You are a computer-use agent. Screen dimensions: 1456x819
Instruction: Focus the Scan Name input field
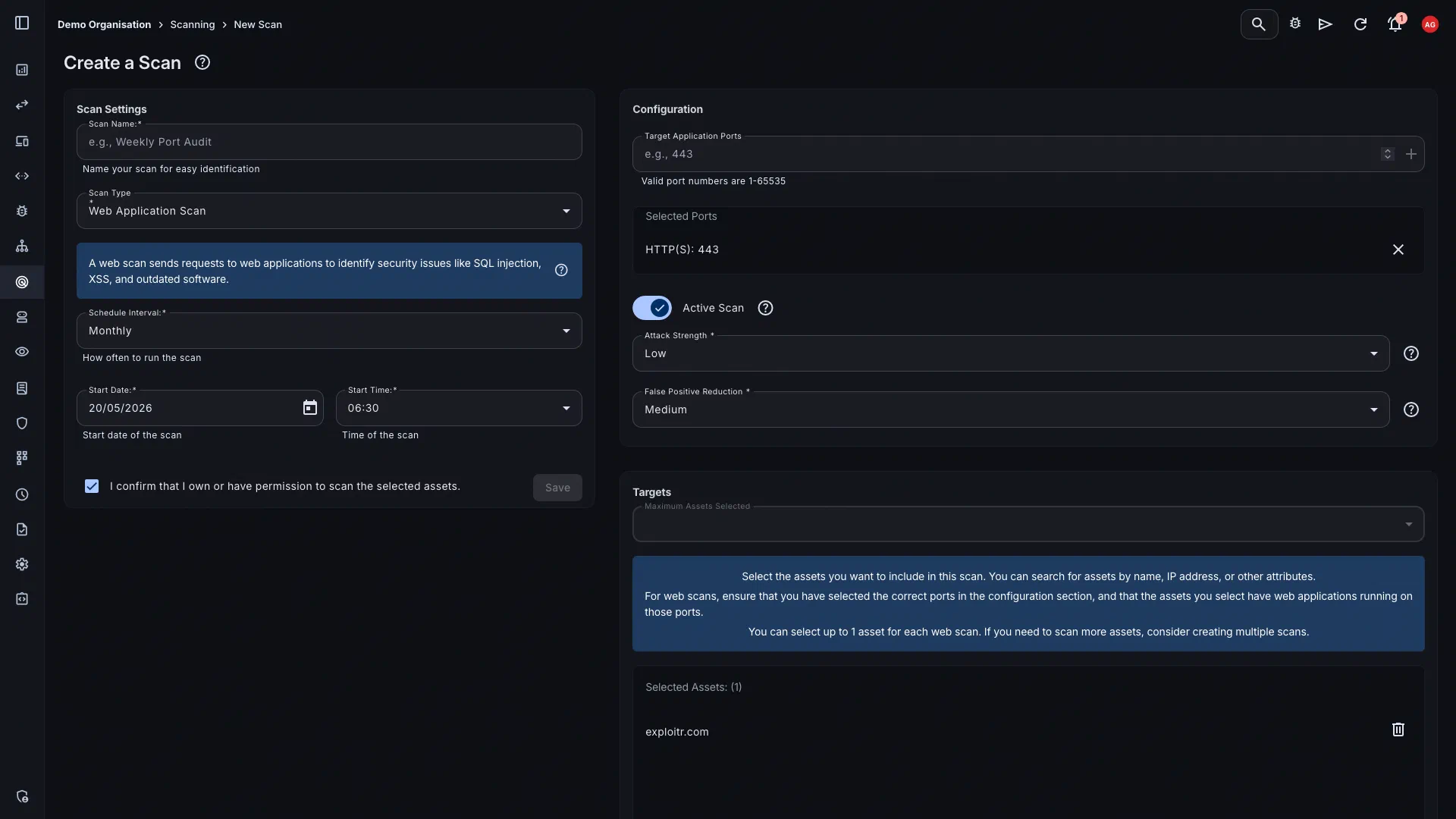329,142
